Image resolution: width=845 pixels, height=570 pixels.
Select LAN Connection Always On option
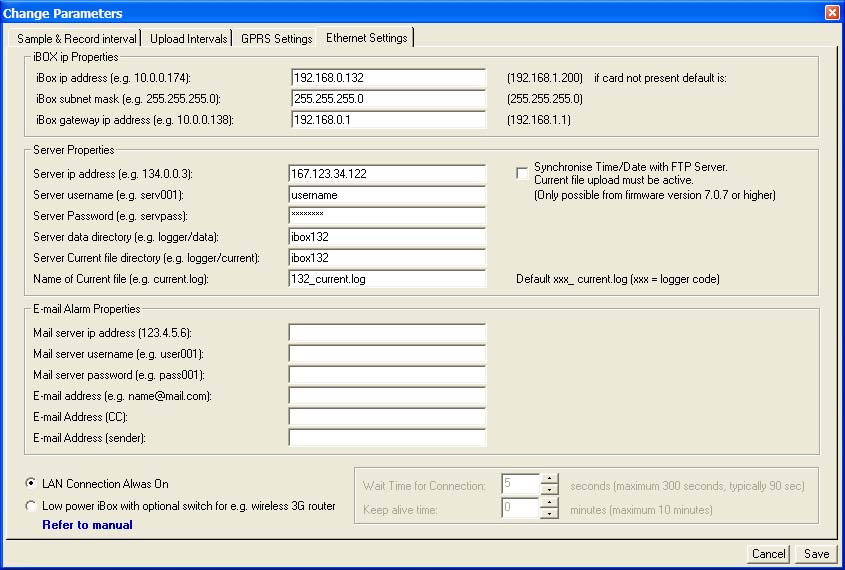(32, 484)
